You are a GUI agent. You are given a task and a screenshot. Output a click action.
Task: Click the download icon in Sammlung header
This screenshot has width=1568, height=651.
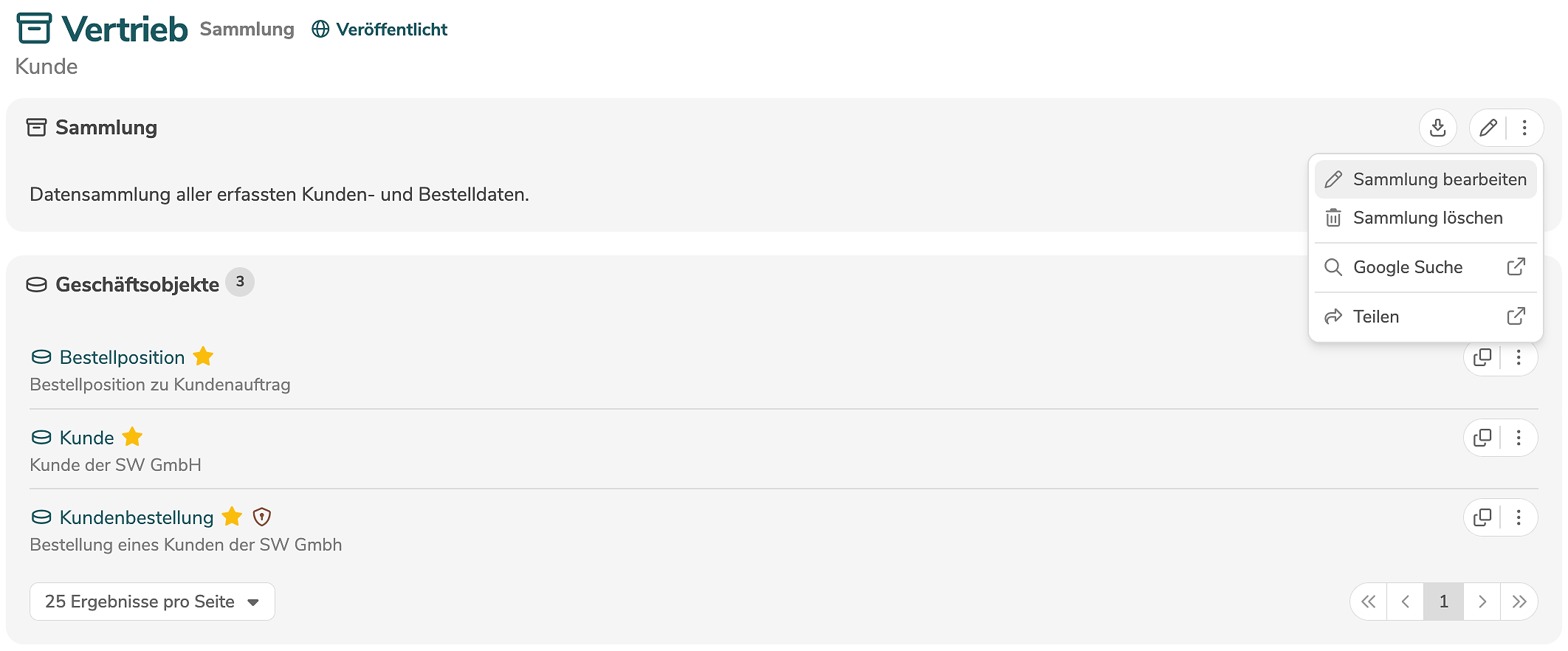point(1437,128)
